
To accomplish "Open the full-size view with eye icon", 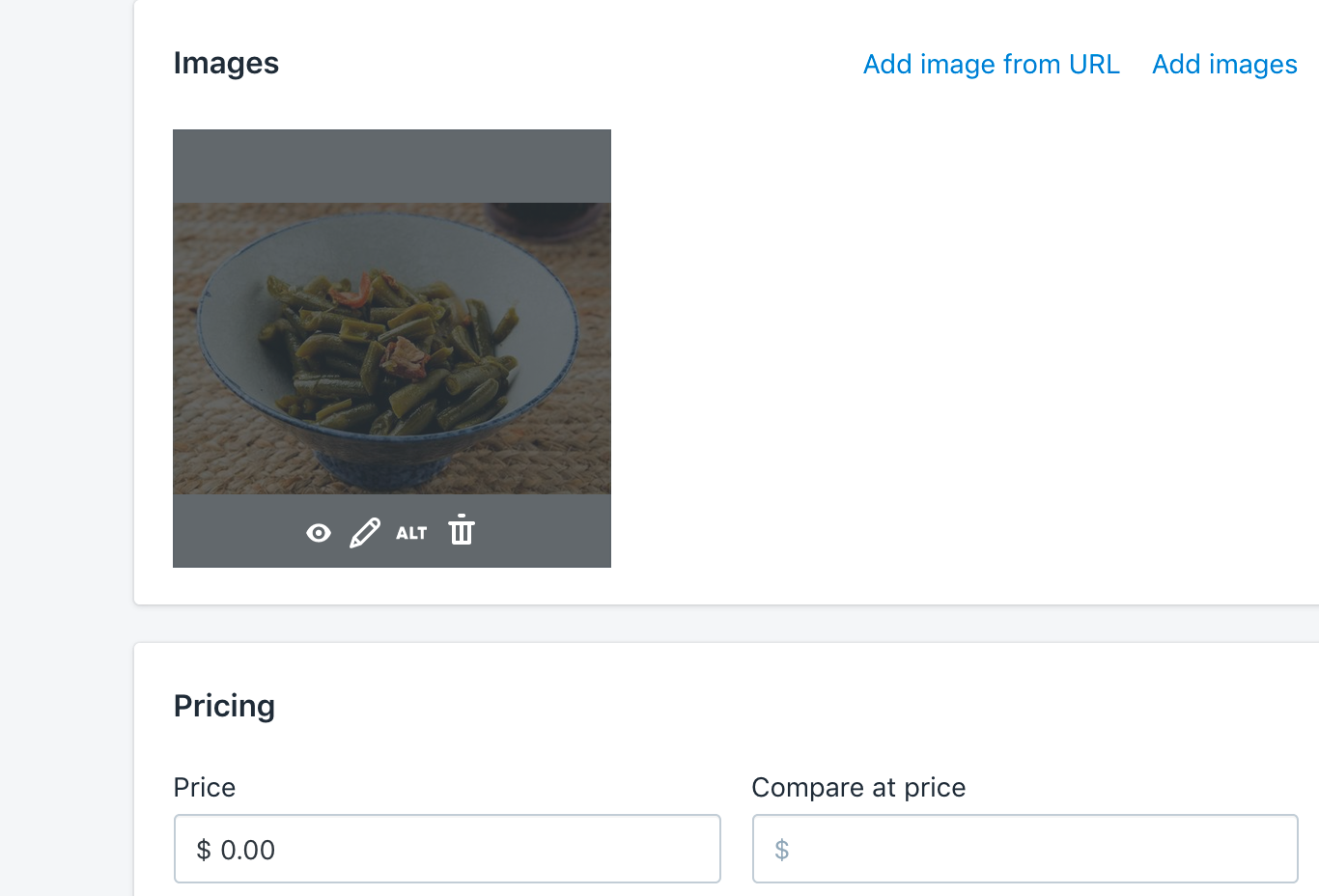I will [x=318, y=532].
